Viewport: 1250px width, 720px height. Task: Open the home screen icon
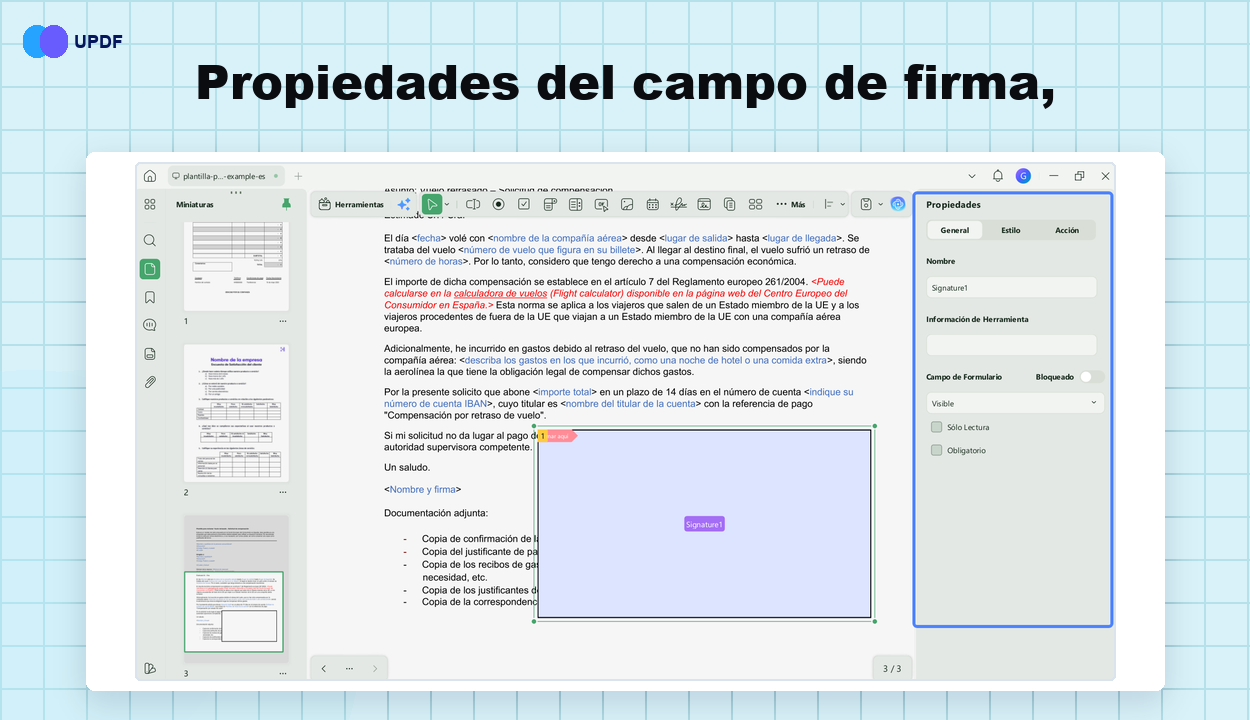tap(150, 176)
